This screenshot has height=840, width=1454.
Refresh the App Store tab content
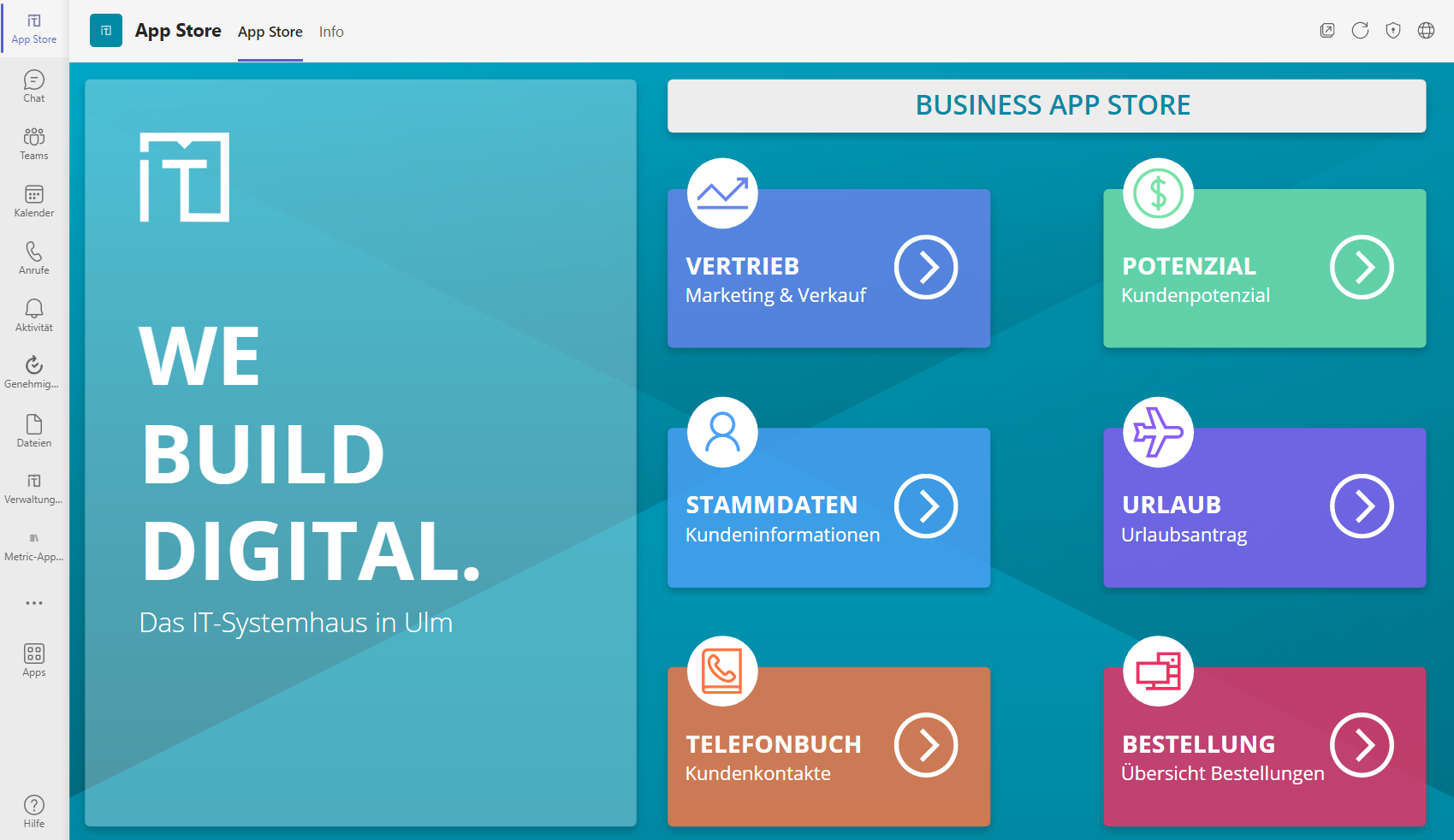click(1361, 30)
